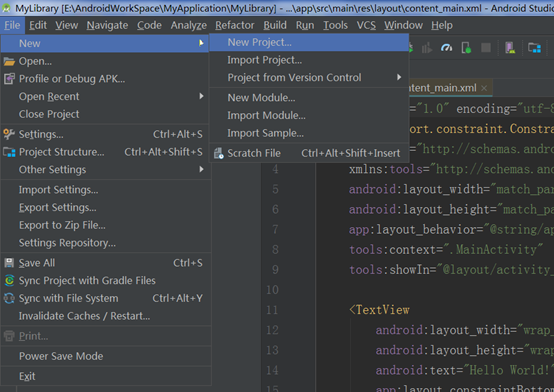
Task: Expand the Other Settings submenu arrow
Action: (201, 169)
